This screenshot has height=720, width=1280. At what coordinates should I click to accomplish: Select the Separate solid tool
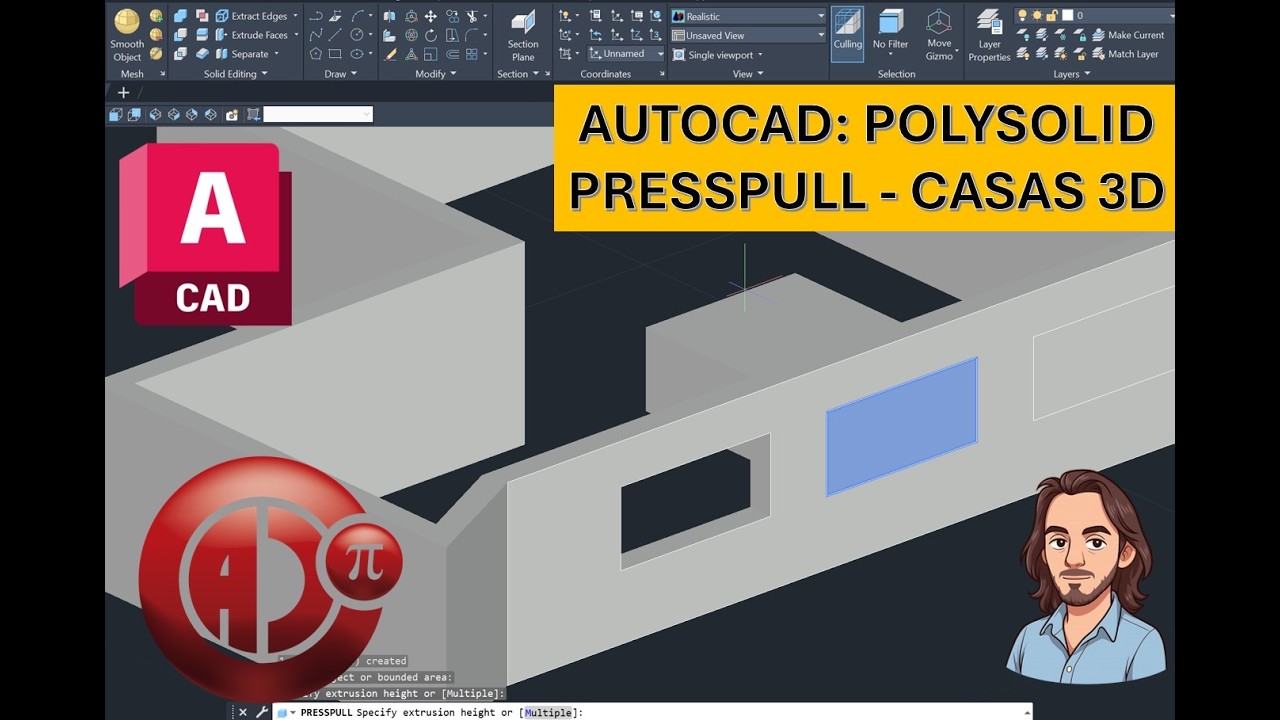click(241, 54)
